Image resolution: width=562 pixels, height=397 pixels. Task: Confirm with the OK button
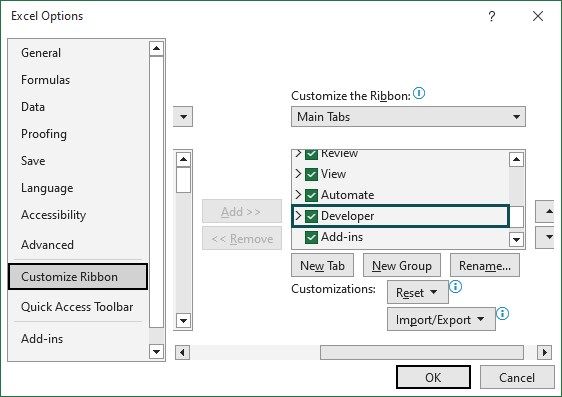(433, 377)
